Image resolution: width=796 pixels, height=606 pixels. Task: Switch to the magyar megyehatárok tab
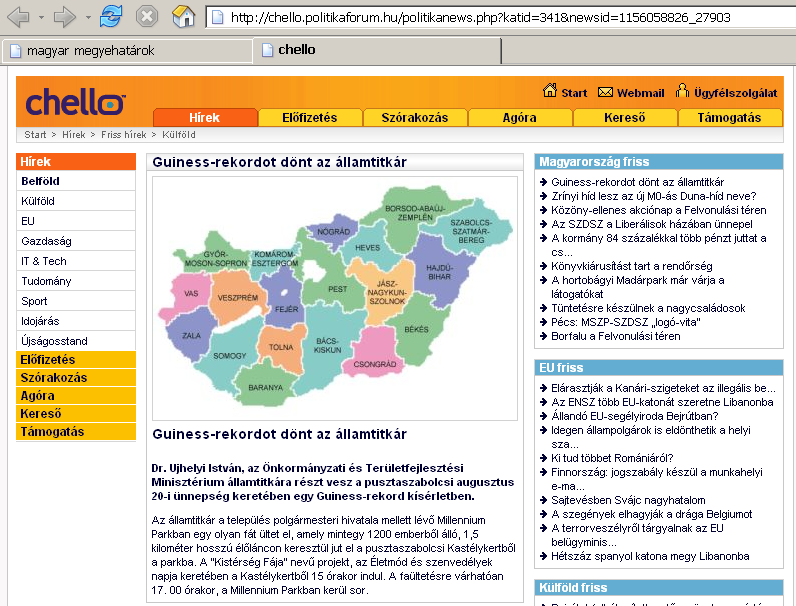pyautogui.click(x=127, y=51)
